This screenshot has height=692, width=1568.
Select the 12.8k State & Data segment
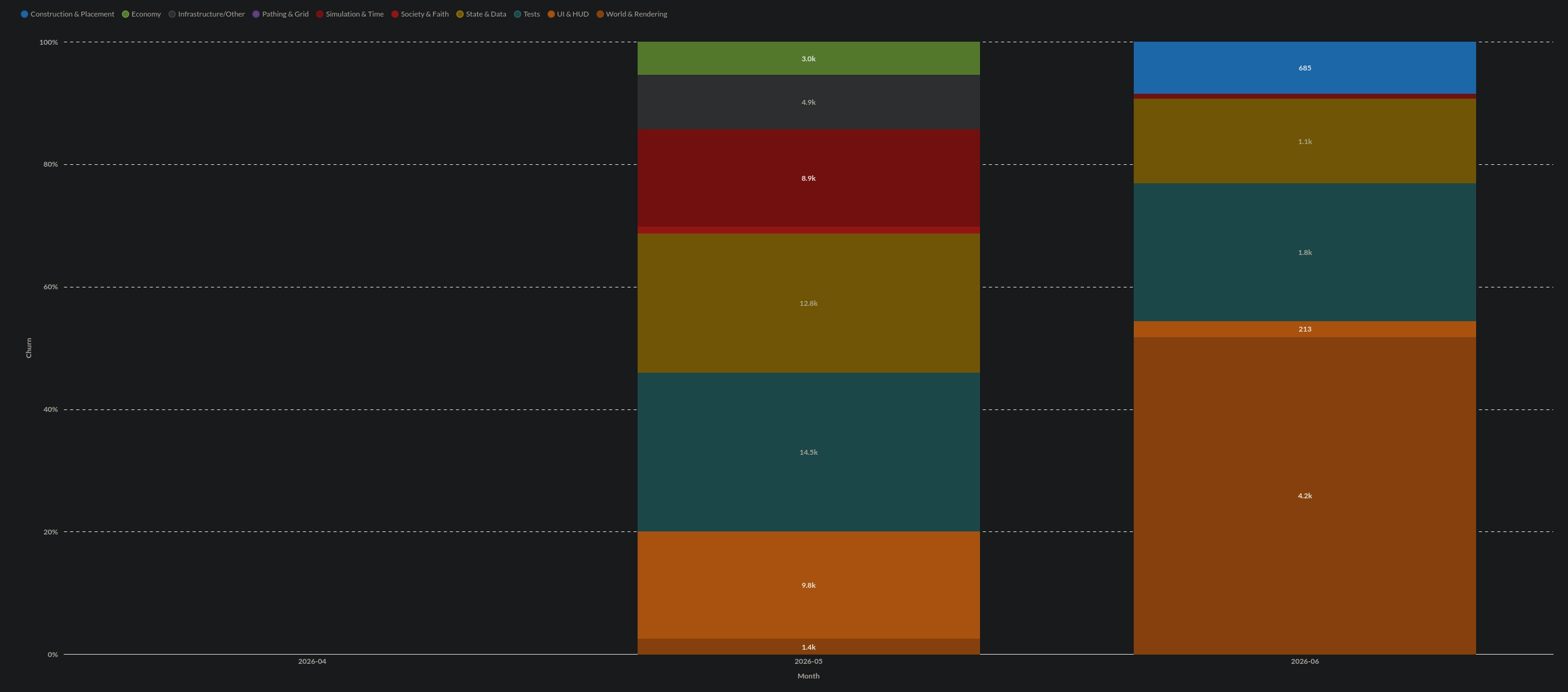(809, 303)
